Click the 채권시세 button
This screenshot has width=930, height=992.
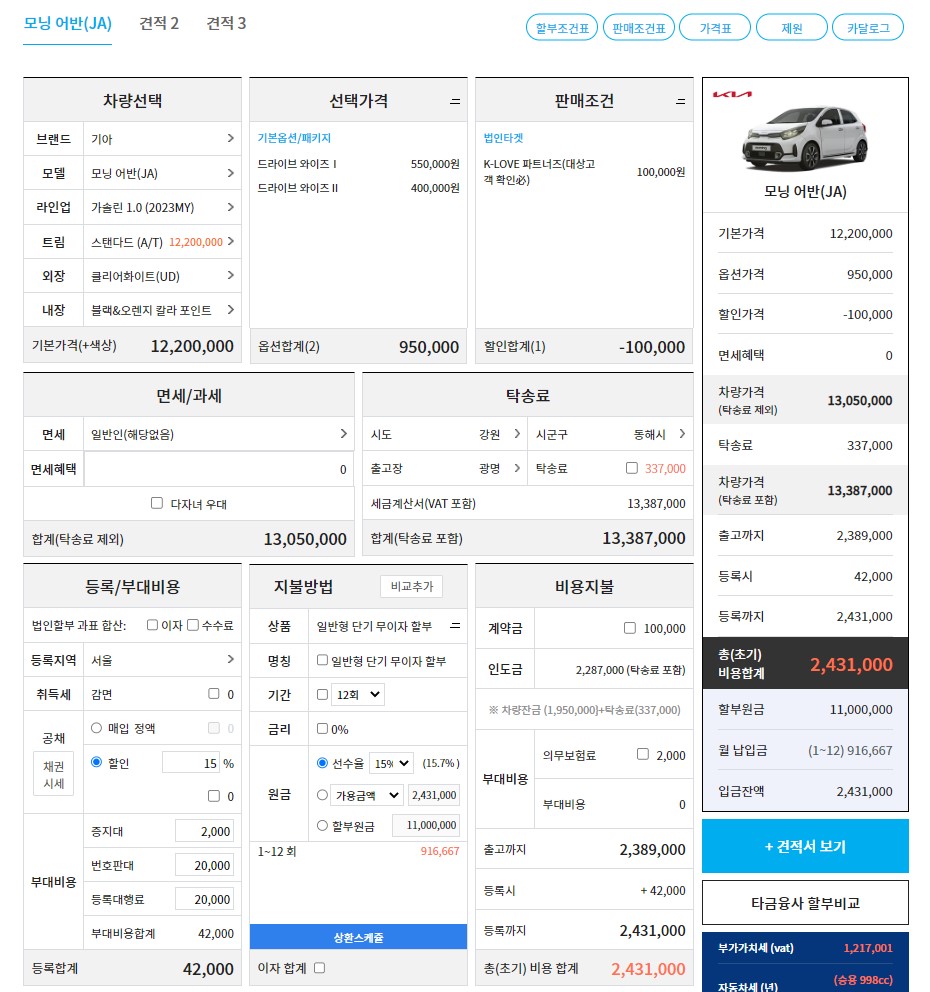(54, 774)
